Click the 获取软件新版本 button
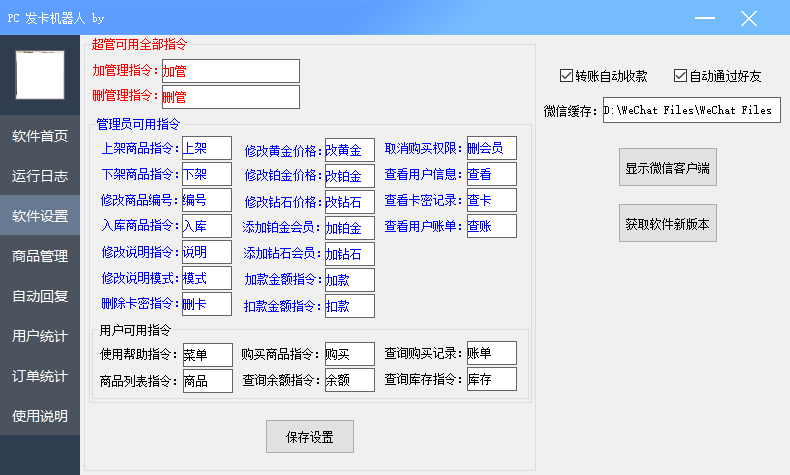Image resolution: width=790 pixels, height=475 pixels. pyautogui.click(x=668, y=223)
